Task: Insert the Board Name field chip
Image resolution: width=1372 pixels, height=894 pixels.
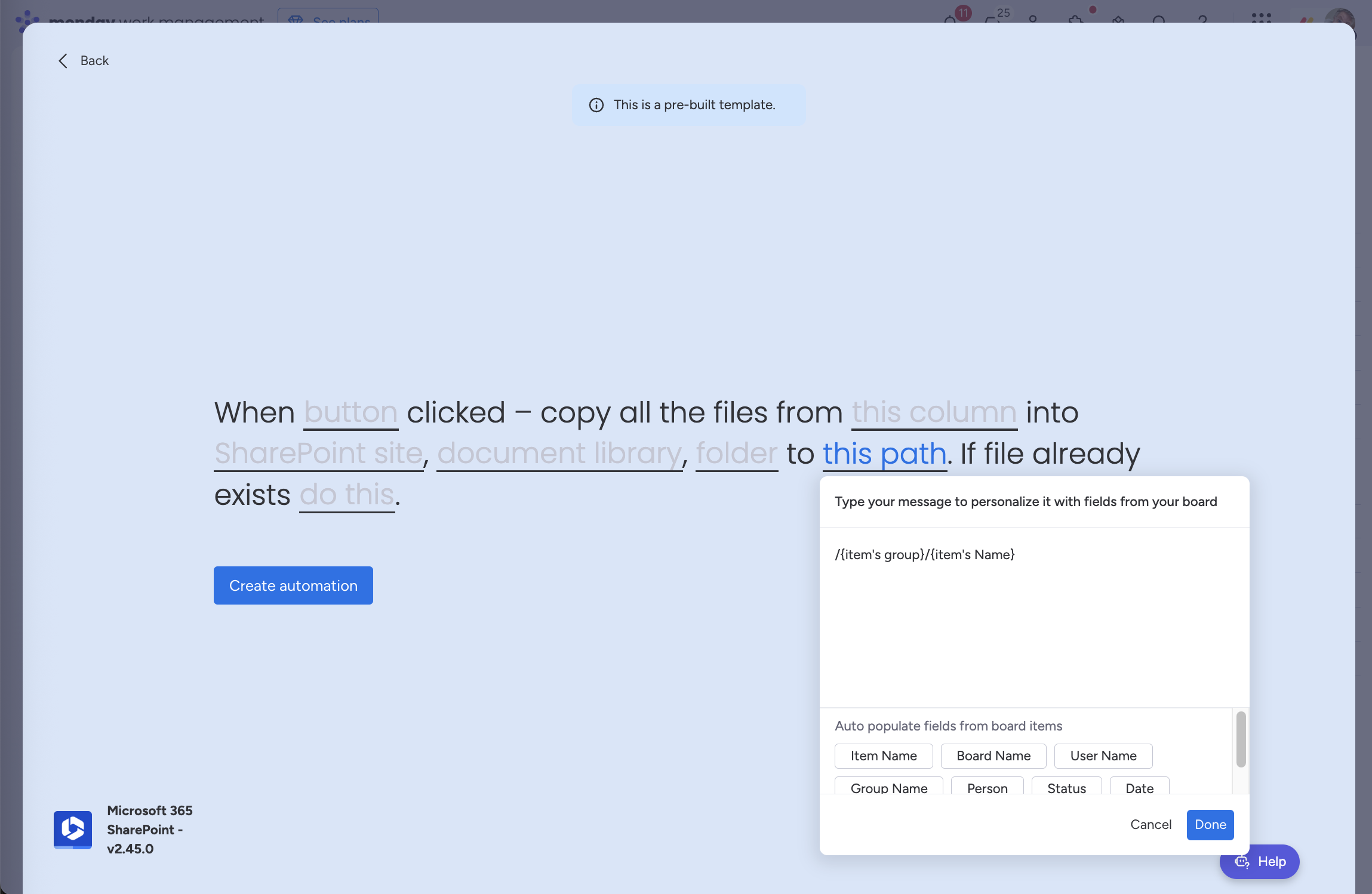Action: click(x=992, y=756)
